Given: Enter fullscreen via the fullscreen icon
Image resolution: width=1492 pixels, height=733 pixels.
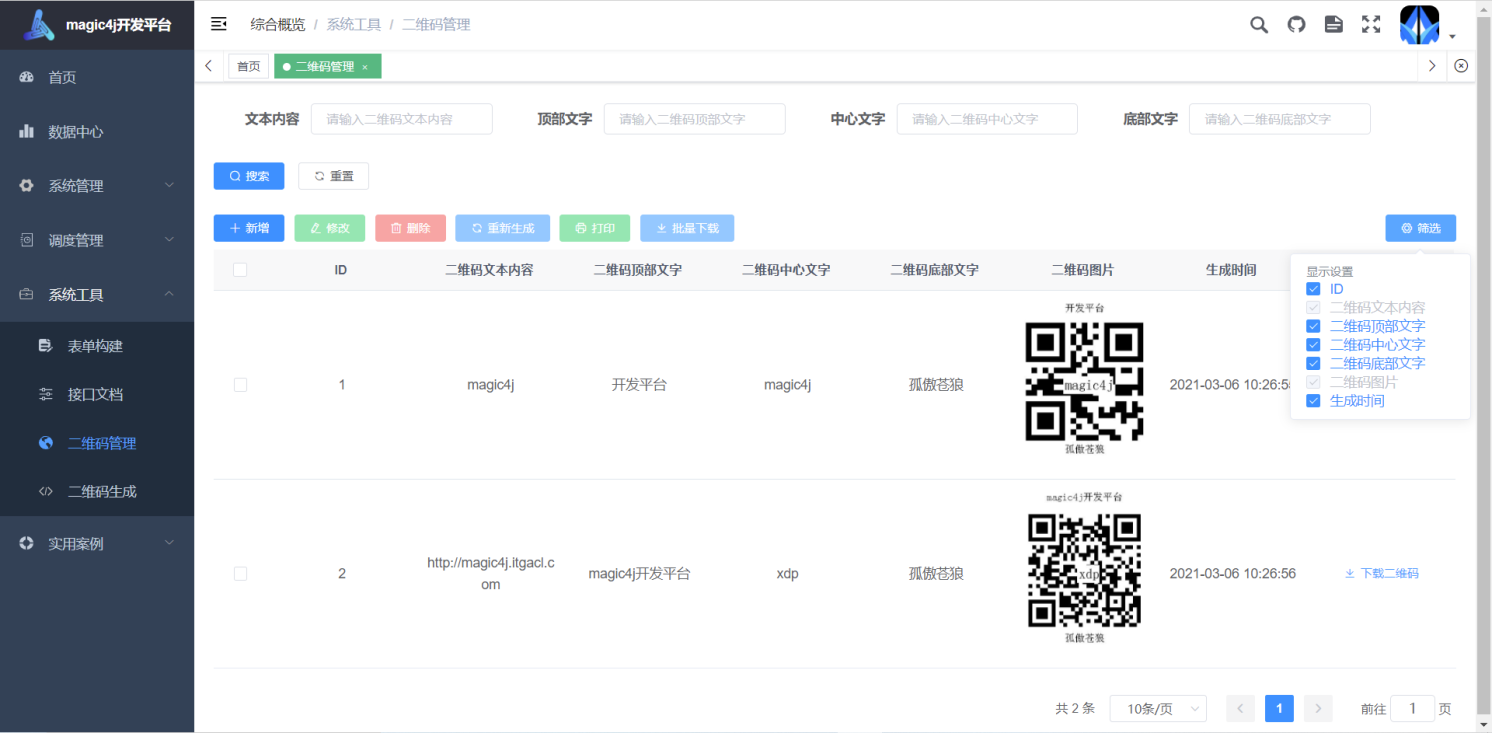Looking at the screenshot, I should click(1370, 24).
